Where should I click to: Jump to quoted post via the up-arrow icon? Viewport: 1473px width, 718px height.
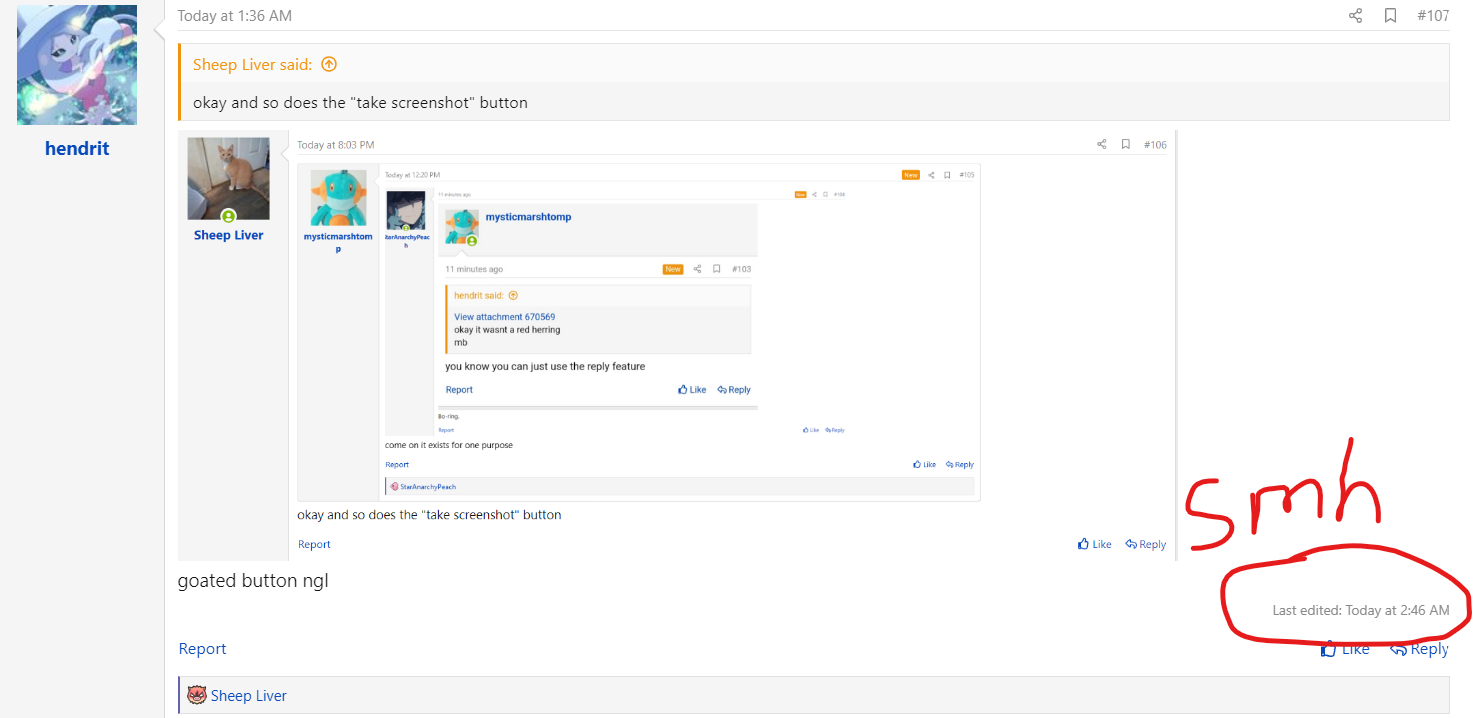coord(329,64)
